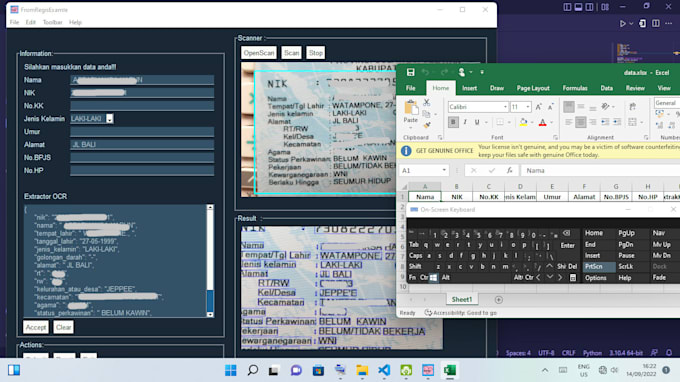Open the Page Layout ribbon tab
Viewport: 680px width, 382px height.
[x=533, y=88]
